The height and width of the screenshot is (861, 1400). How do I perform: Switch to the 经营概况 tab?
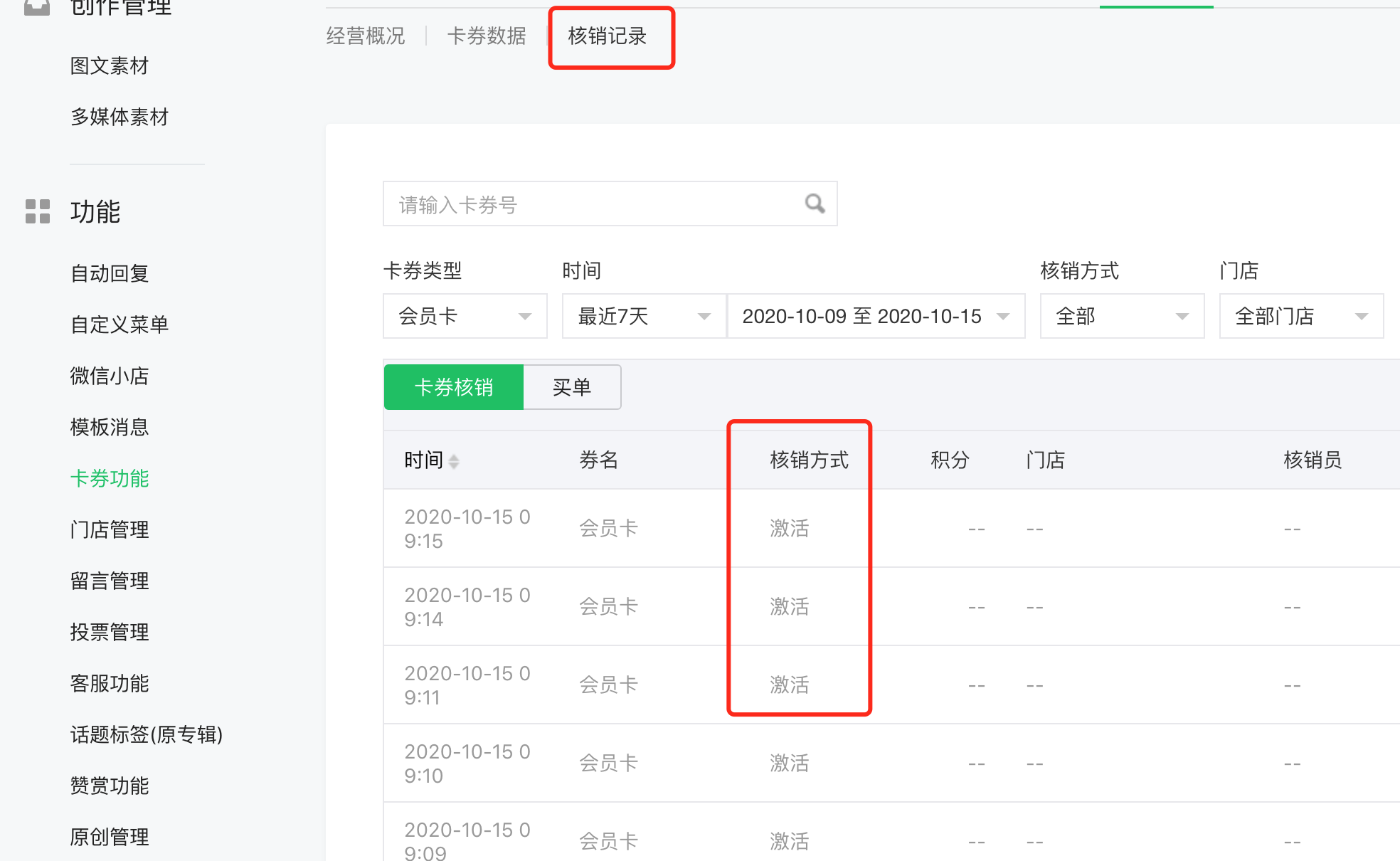click(x=366, y=36)
